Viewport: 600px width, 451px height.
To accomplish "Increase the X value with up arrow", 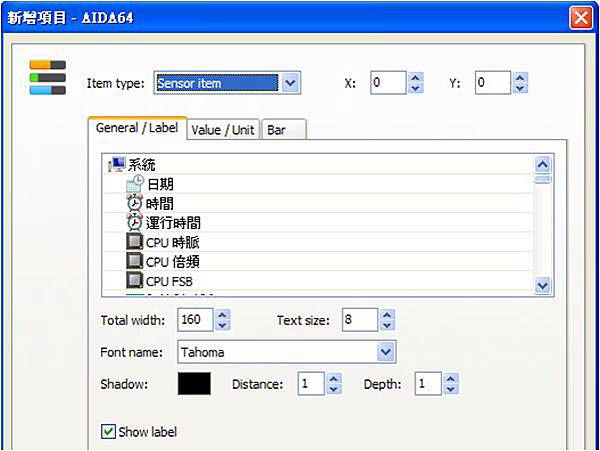I will [416, 78].
